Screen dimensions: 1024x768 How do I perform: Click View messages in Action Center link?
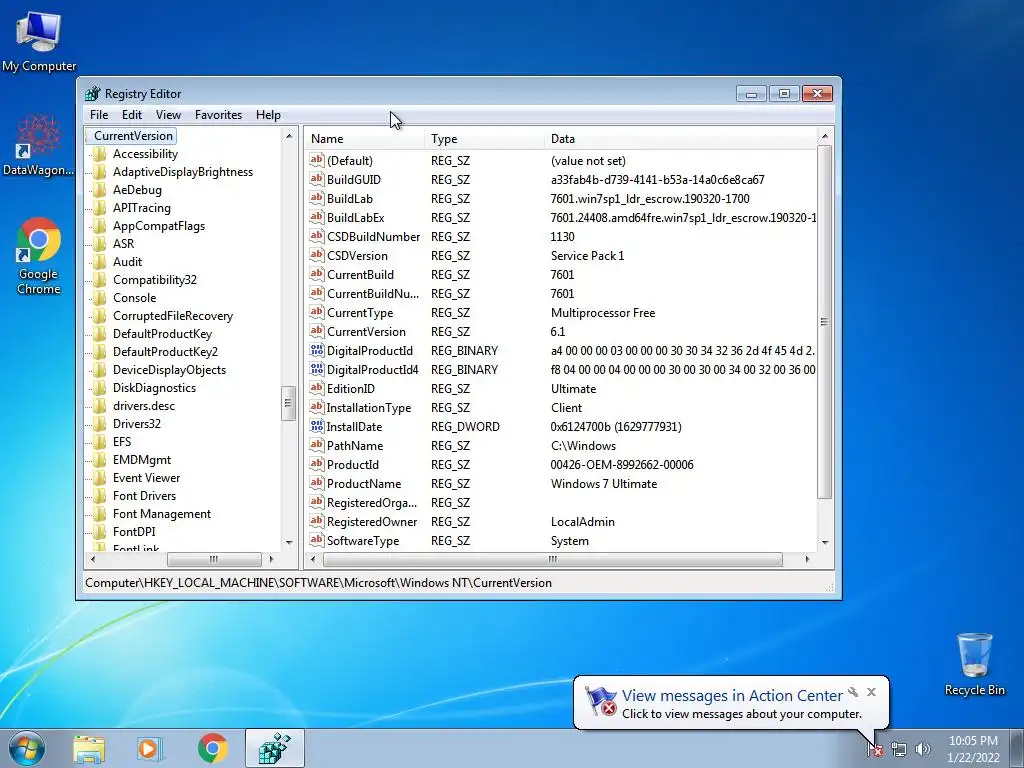click(x=732, y=696)
